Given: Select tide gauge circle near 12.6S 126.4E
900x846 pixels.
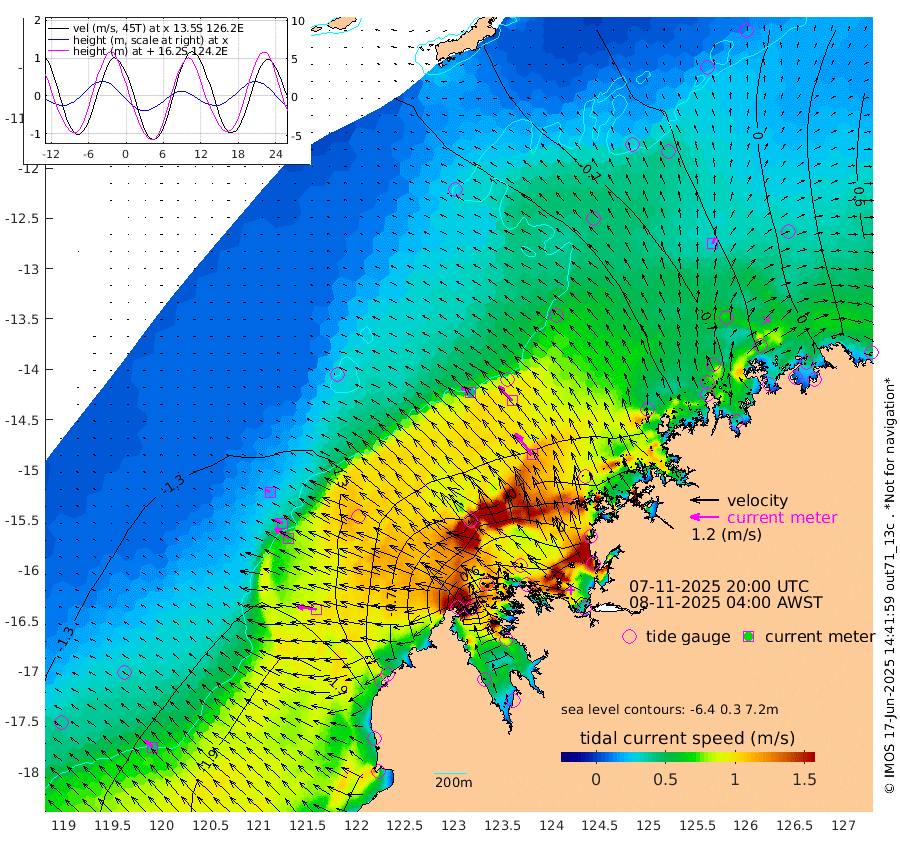Looking at the screenshot, I should [788, 231].
